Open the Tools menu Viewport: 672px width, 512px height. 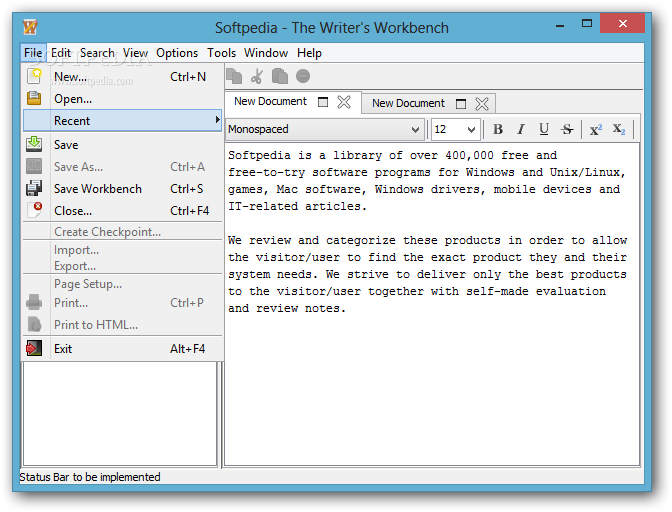(222, 53)
